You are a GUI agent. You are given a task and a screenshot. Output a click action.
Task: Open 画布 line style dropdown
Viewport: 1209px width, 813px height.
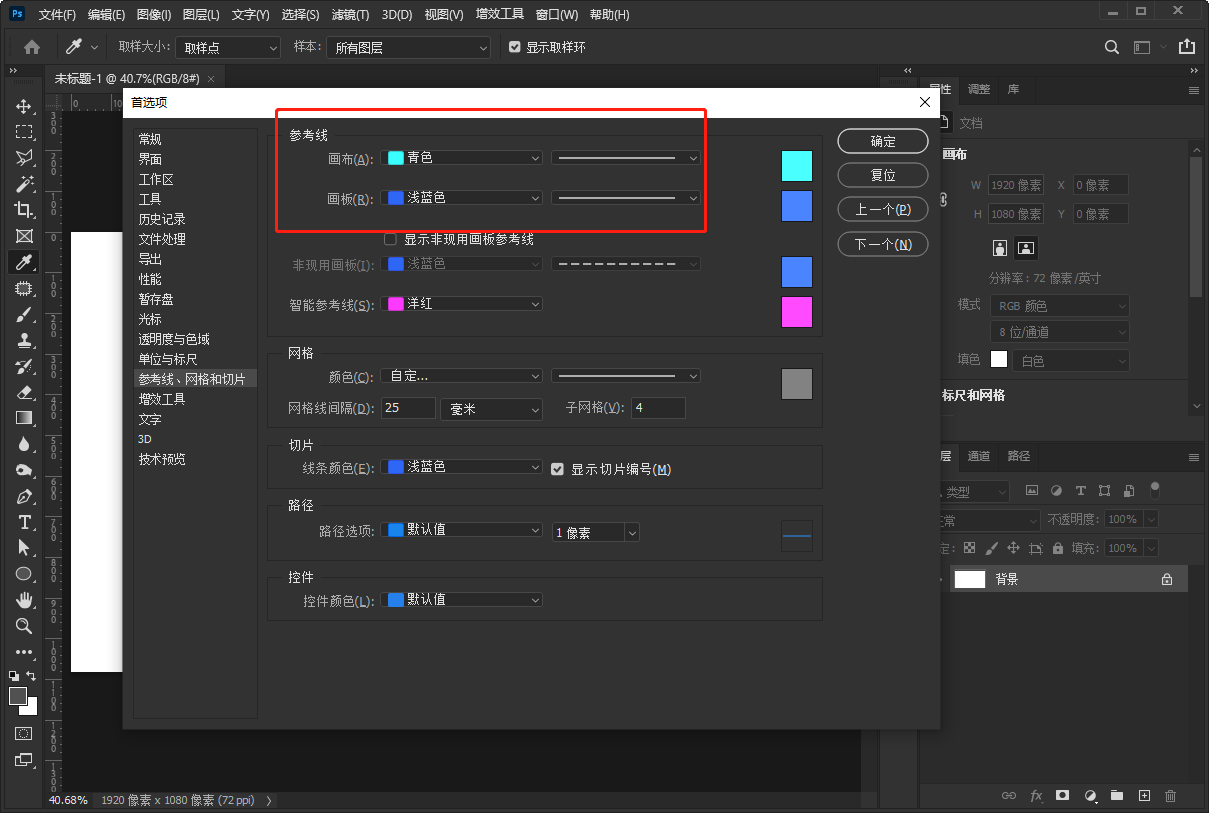click(626, 158)
